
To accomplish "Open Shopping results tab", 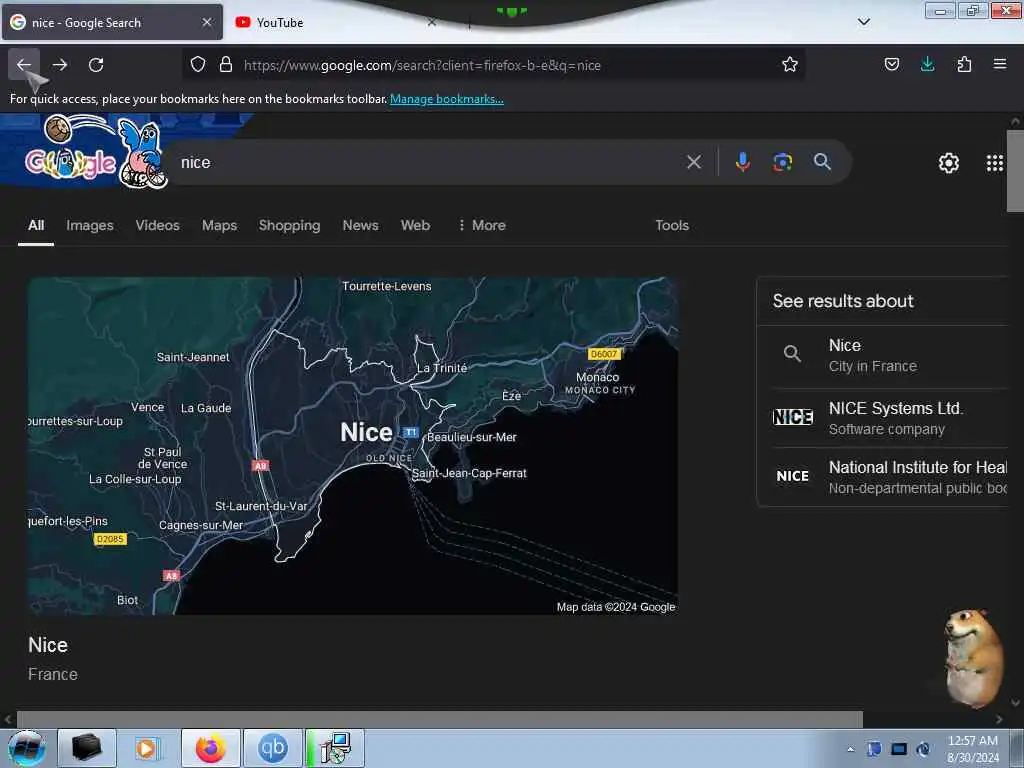I will tap(289, 225).
